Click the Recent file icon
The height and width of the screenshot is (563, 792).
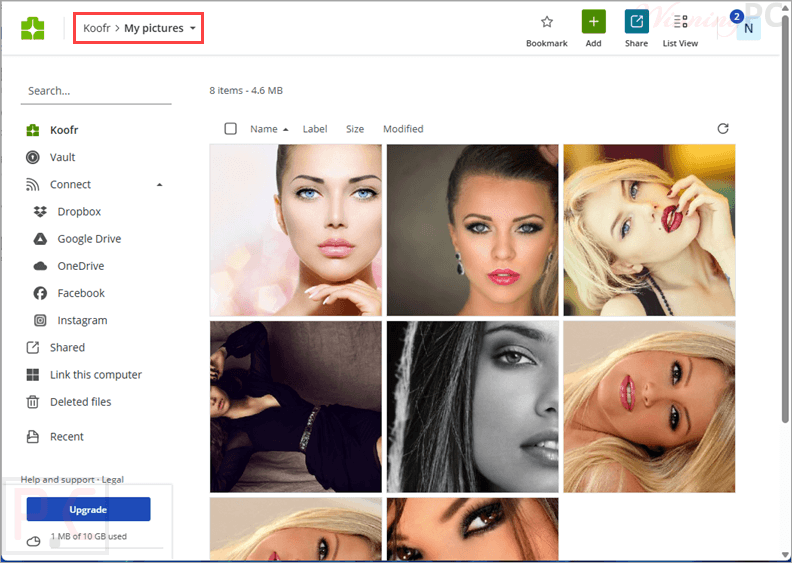tap(33, 437)
